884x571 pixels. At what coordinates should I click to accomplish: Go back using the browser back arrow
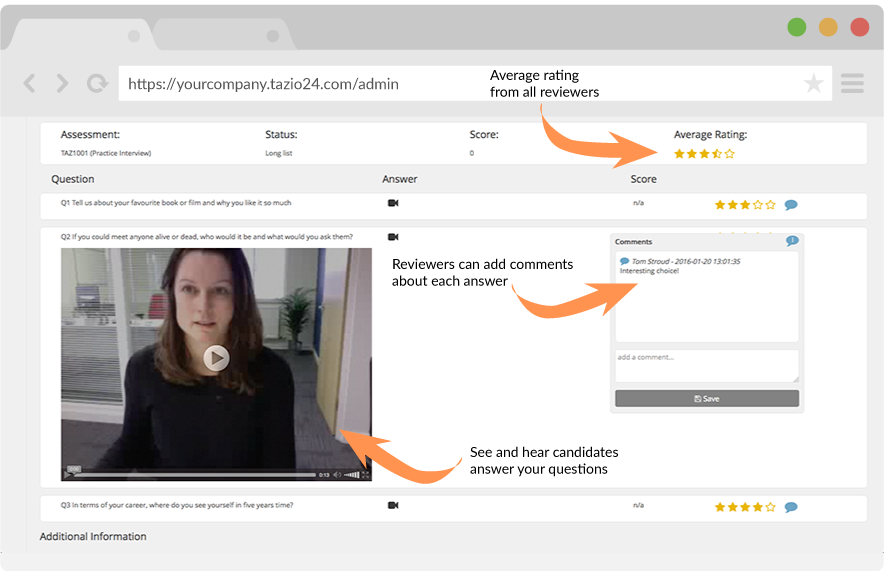[x=29, y=83]
